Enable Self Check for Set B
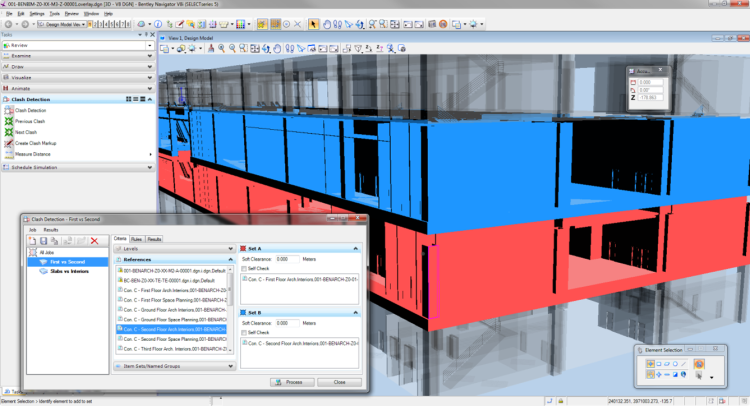 pos(245,332)
